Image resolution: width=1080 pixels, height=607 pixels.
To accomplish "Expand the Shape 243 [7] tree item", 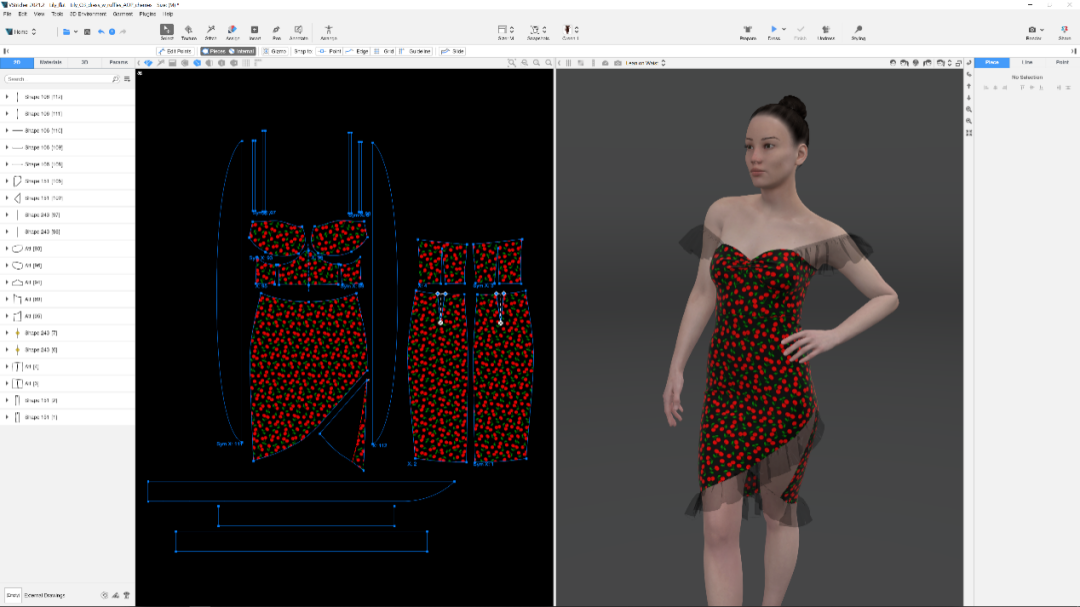I will coord(7,332).
